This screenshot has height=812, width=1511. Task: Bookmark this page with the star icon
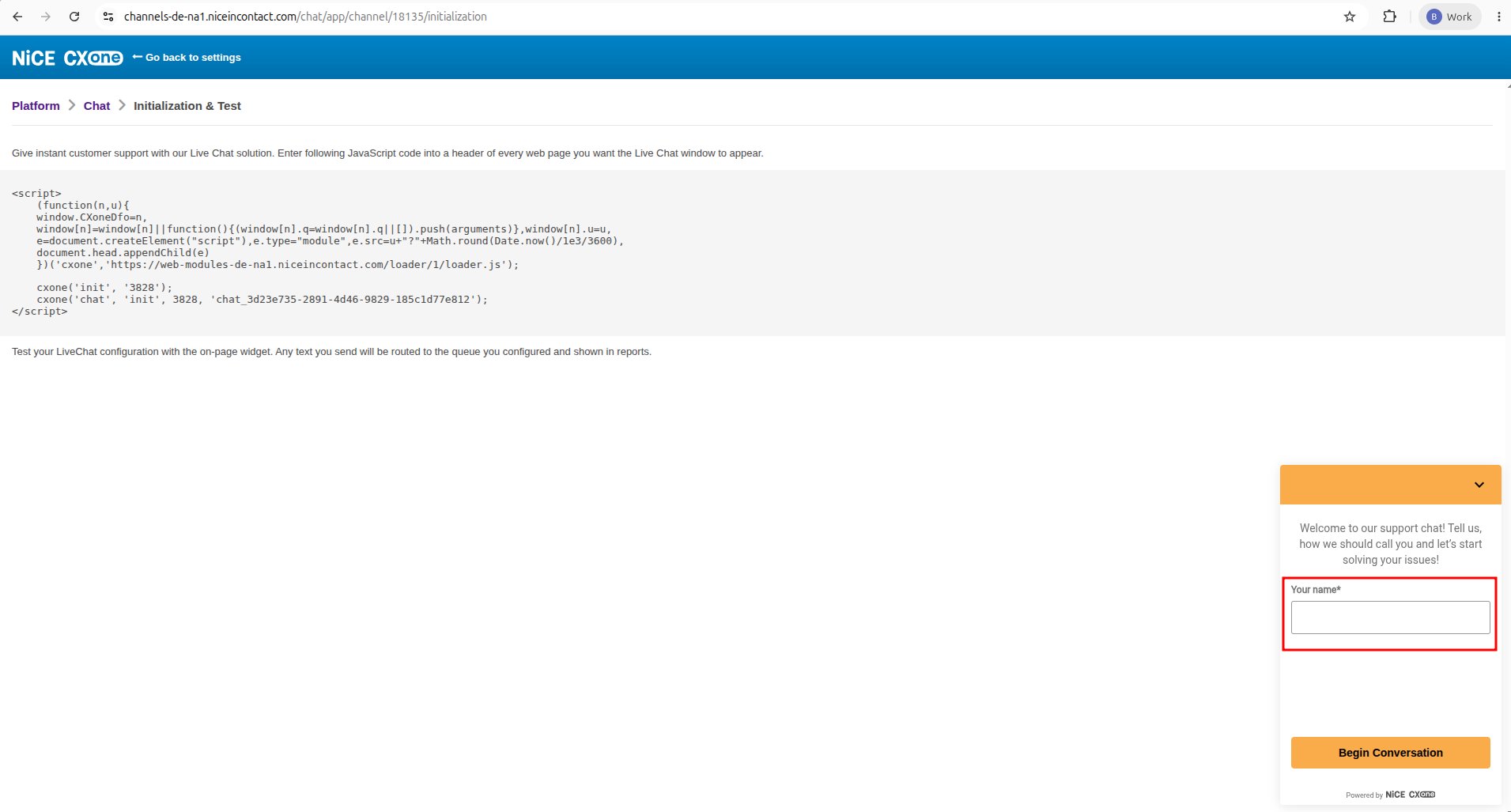[1350, 17]
